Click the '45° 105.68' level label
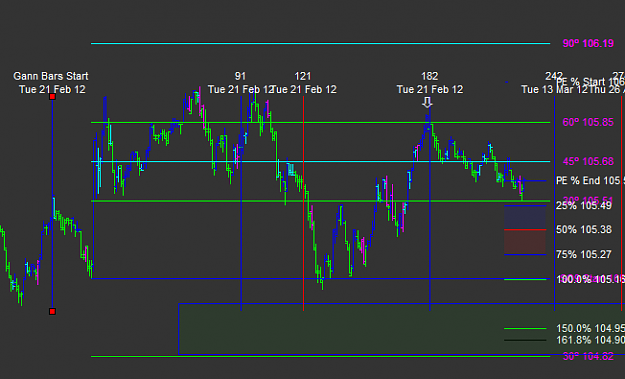625x379 pixels. point(588,161)
